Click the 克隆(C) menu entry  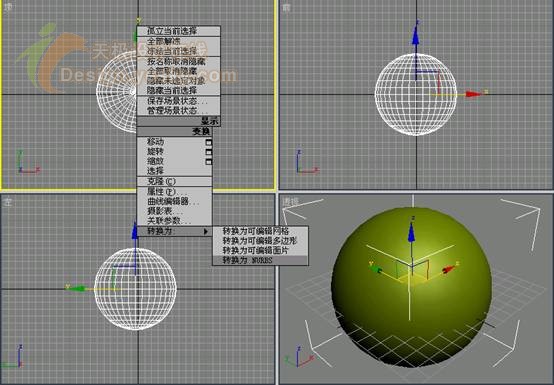tap(175, 182)
